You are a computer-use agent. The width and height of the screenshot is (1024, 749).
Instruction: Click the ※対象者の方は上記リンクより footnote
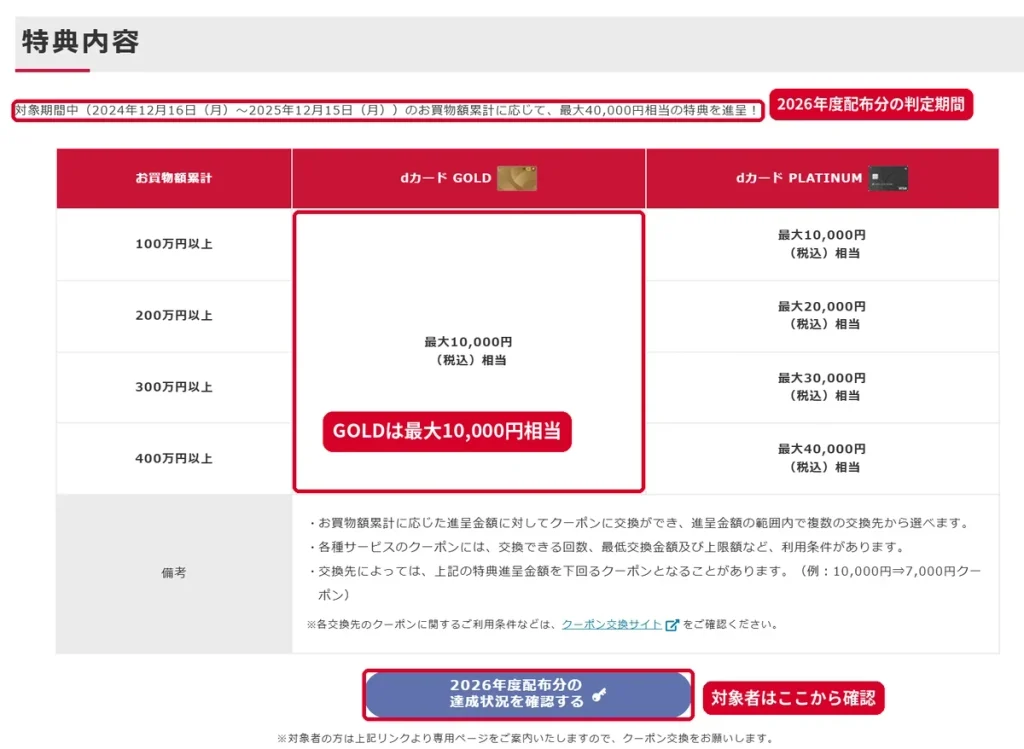pyautogui.click(x=526, y=738)
